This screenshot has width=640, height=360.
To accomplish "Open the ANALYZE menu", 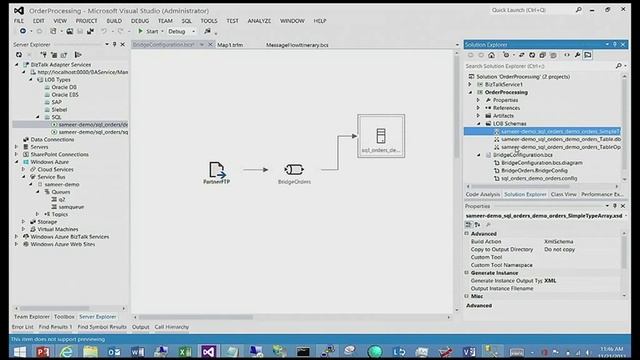I will point(259,21).
